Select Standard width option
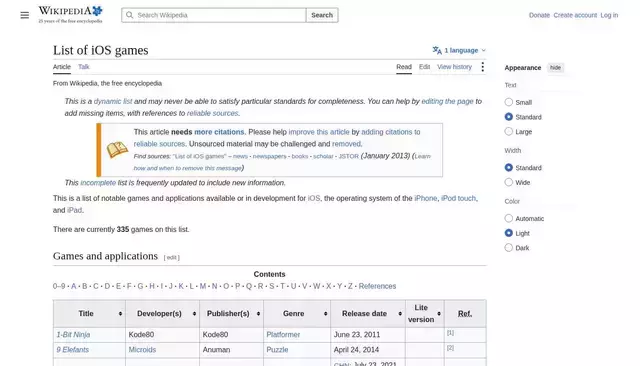This screenshot has width=640, height=366. [509, 167]
